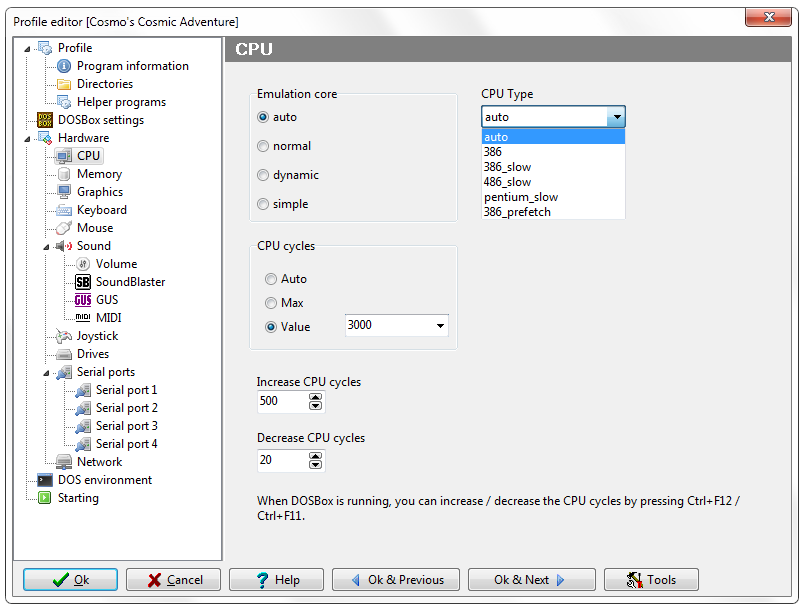805x610 pixels.
Task: Close the Profile editor window
Action: coord(769,17)
